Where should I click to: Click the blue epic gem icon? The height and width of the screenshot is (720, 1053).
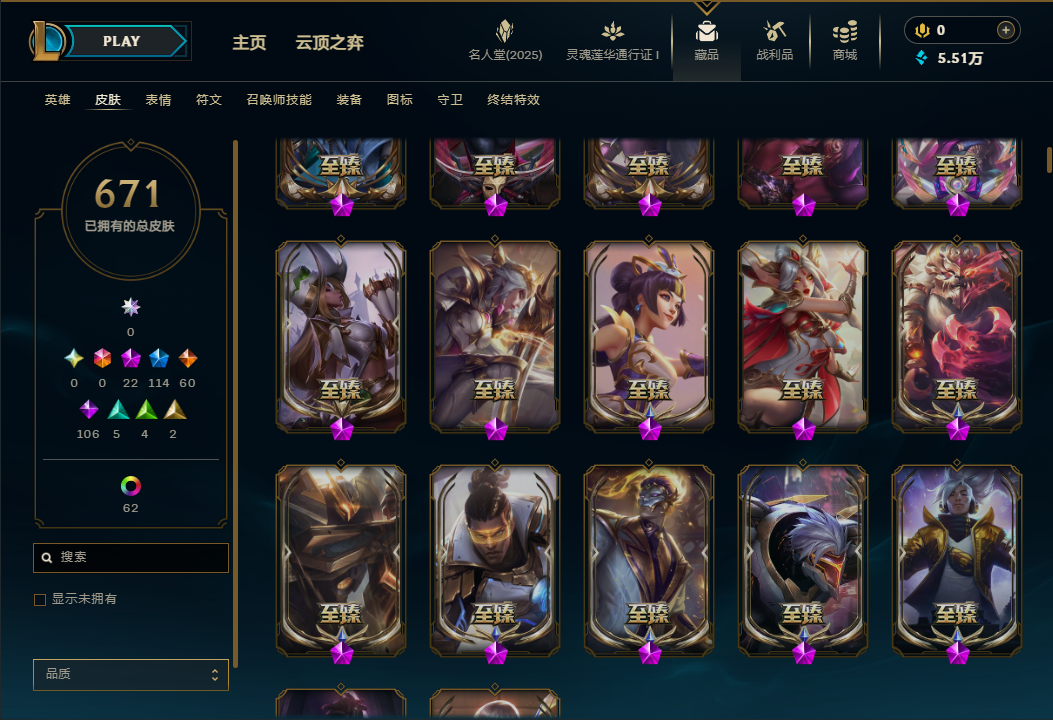[158, 359]
